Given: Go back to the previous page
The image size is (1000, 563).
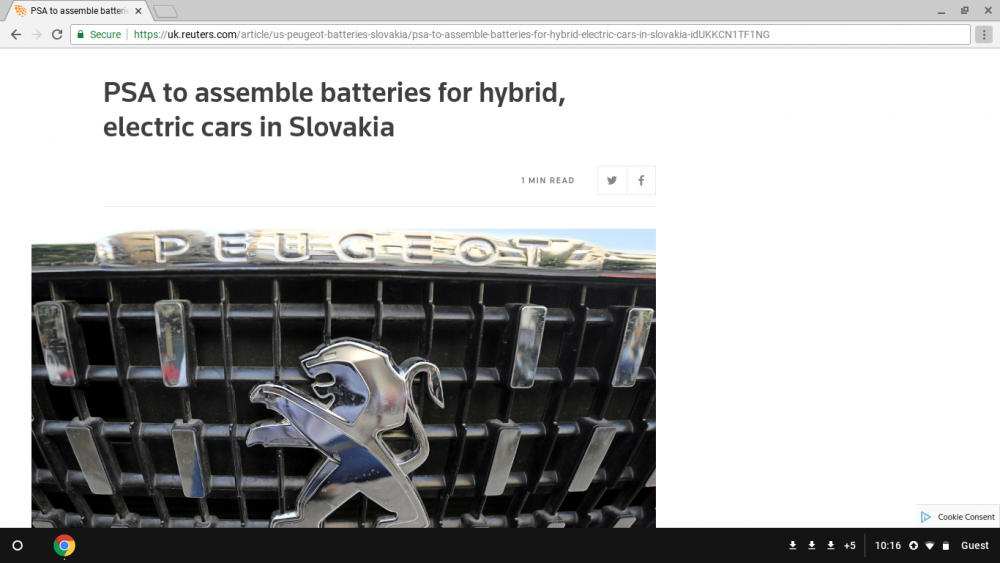Looking at the screenshot, I should coord(16,34).
